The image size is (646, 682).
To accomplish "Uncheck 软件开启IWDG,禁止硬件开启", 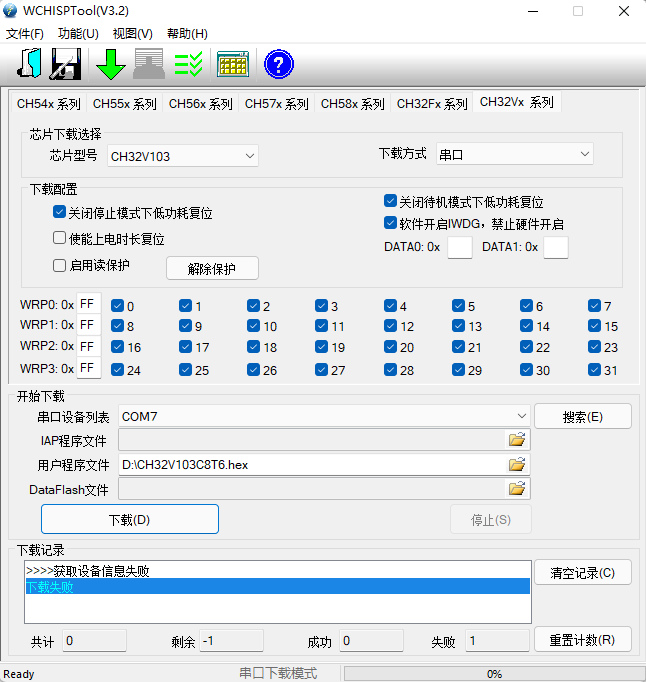I will [x=390, y=223].
